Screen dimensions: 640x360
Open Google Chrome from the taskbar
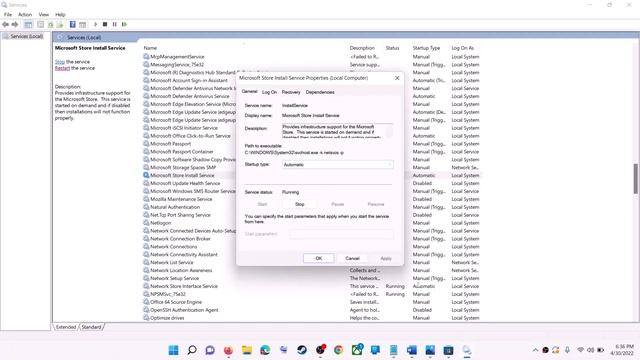click(x=338, y=350)
